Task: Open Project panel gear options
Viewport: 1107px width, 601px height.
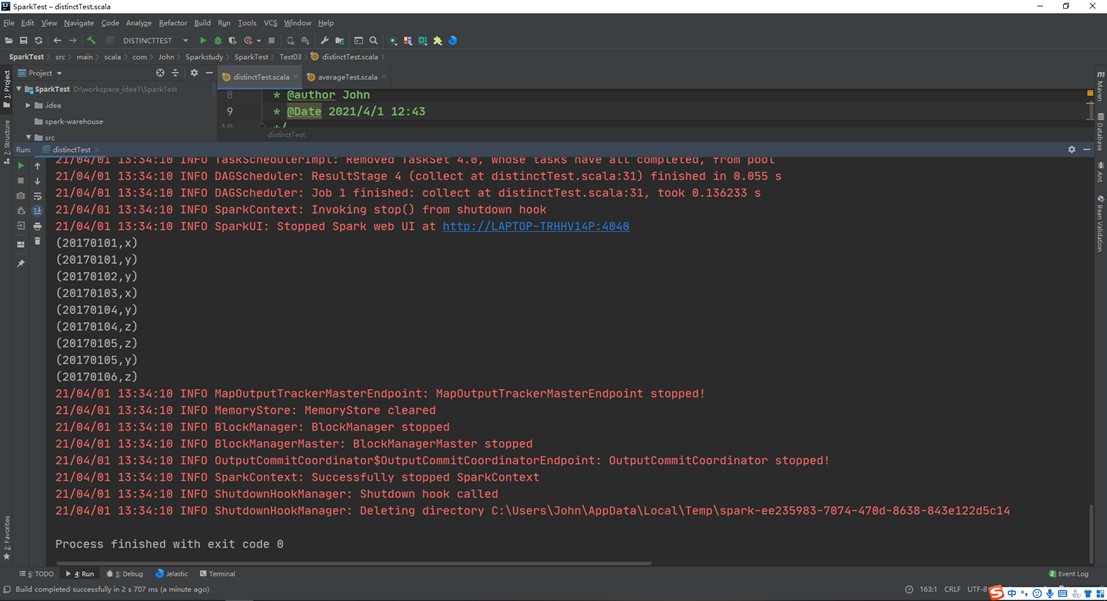Action: pyautogui.click(x=194, y=73)
